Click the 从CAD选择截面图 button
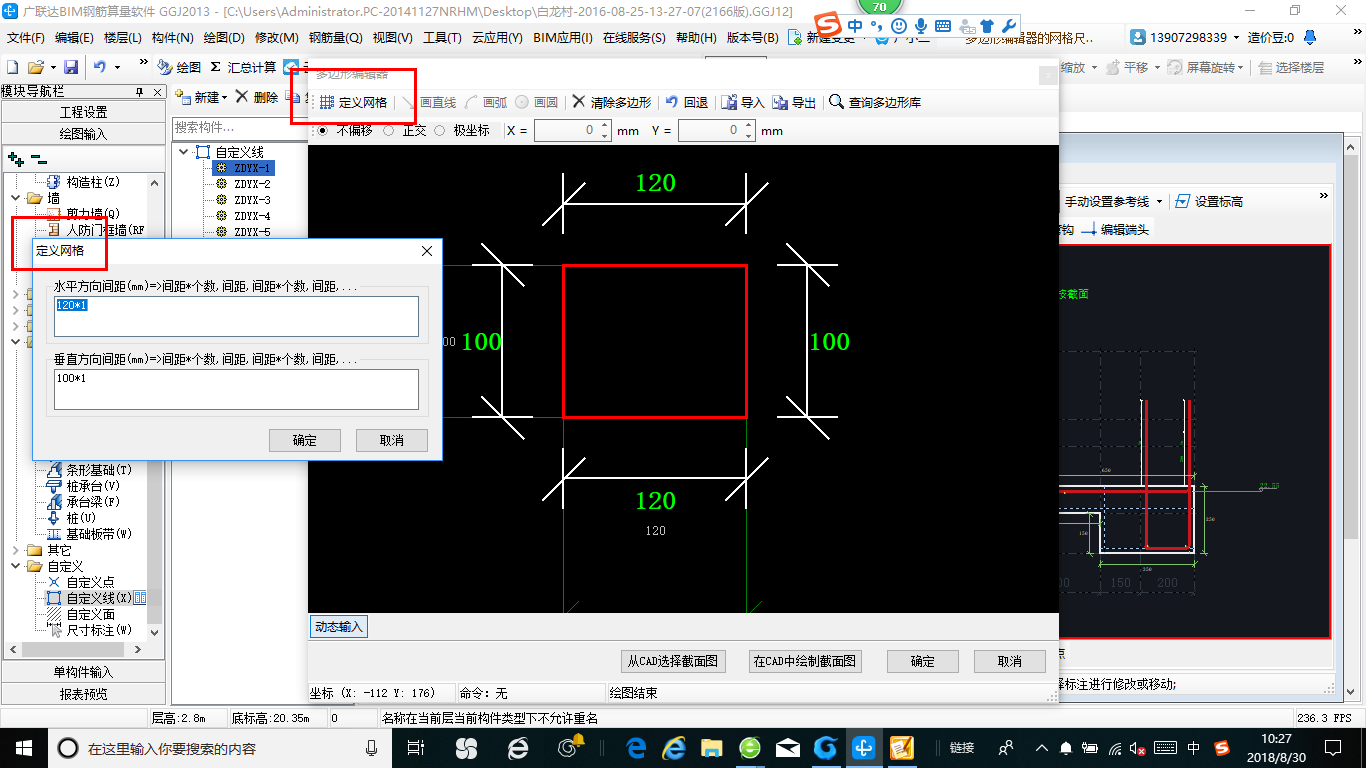 (672, 661)
